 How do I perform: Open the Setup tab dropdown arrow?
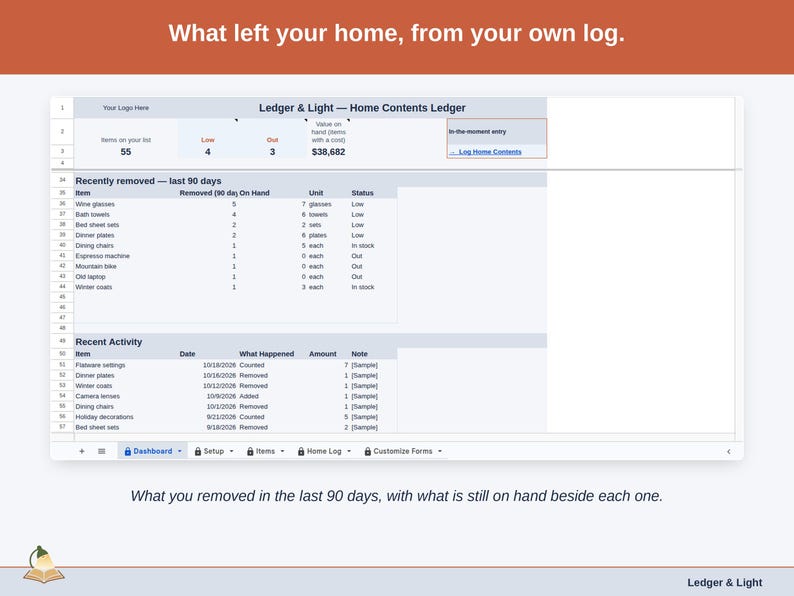click(x=231, y=451)
